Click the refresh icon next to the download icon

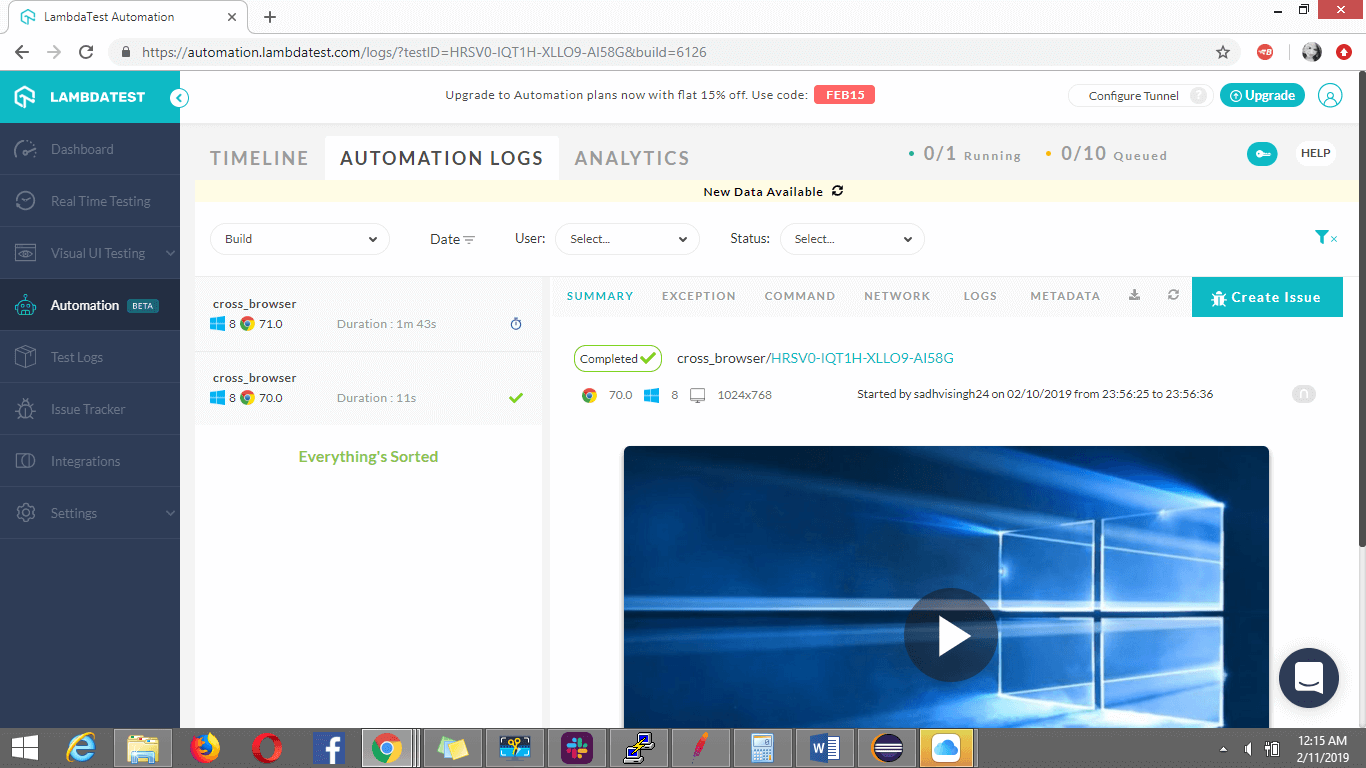tap(1173, 296)
